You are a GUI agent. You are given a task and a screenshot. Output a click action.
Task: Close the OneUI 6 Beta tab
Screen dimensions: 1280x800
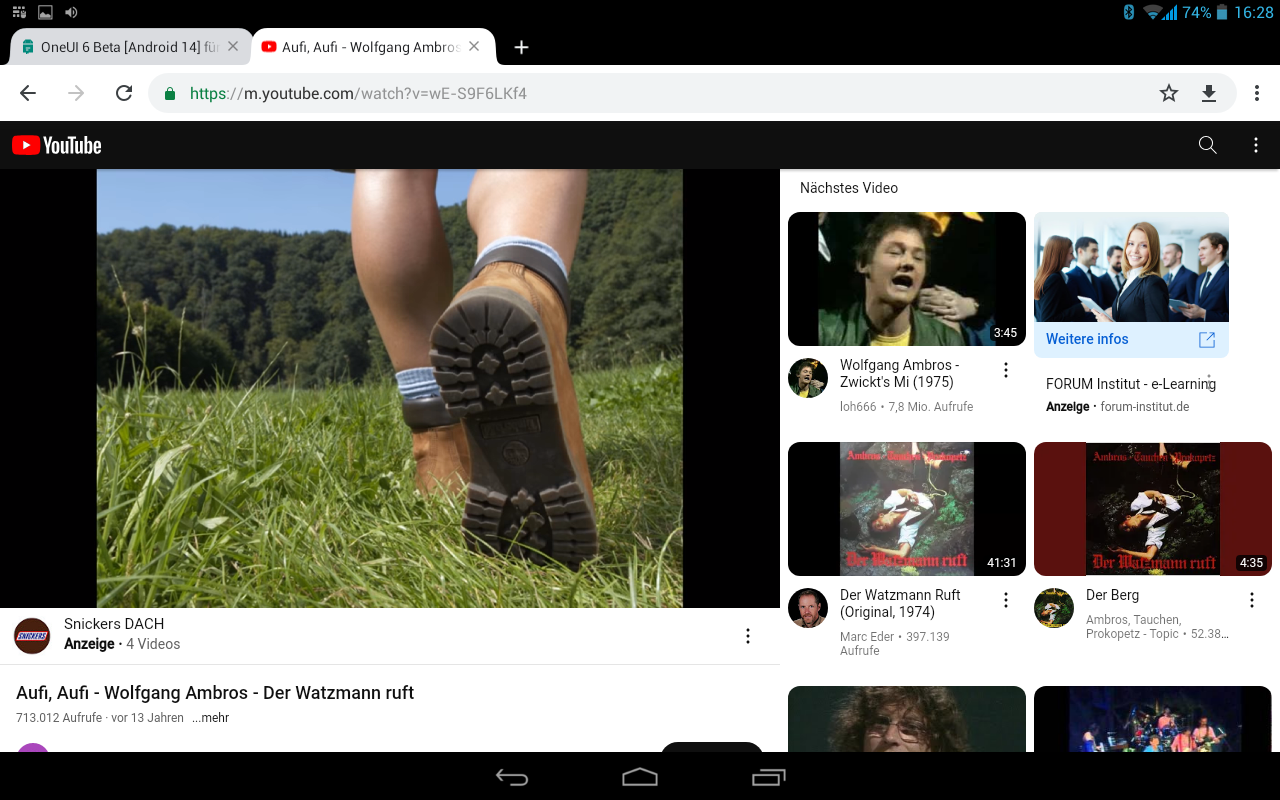pyautogui.click(x=233, y=46)
